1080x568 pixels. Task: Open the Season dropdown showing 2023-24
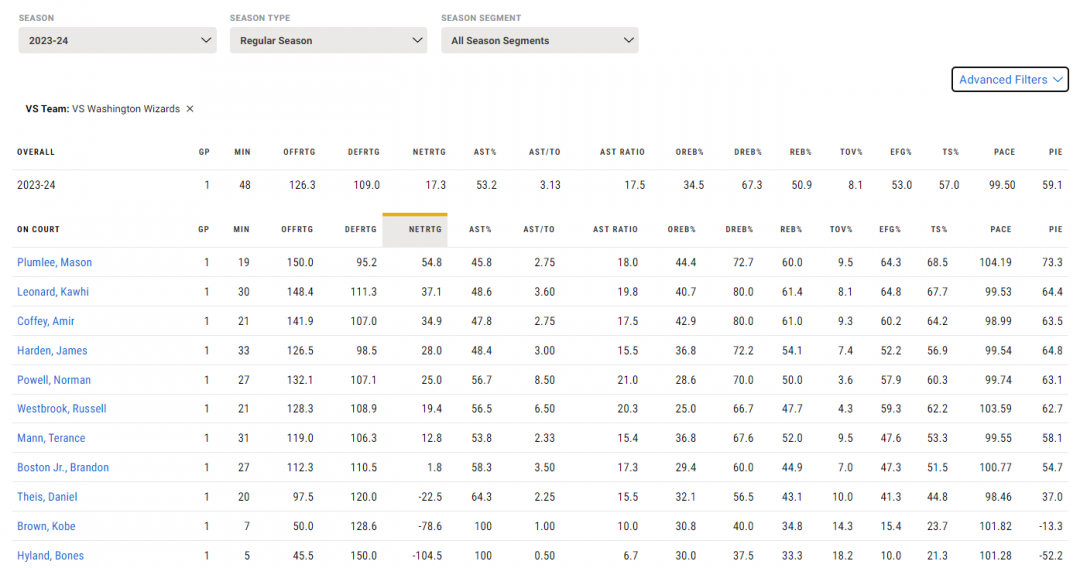[117, 41]
